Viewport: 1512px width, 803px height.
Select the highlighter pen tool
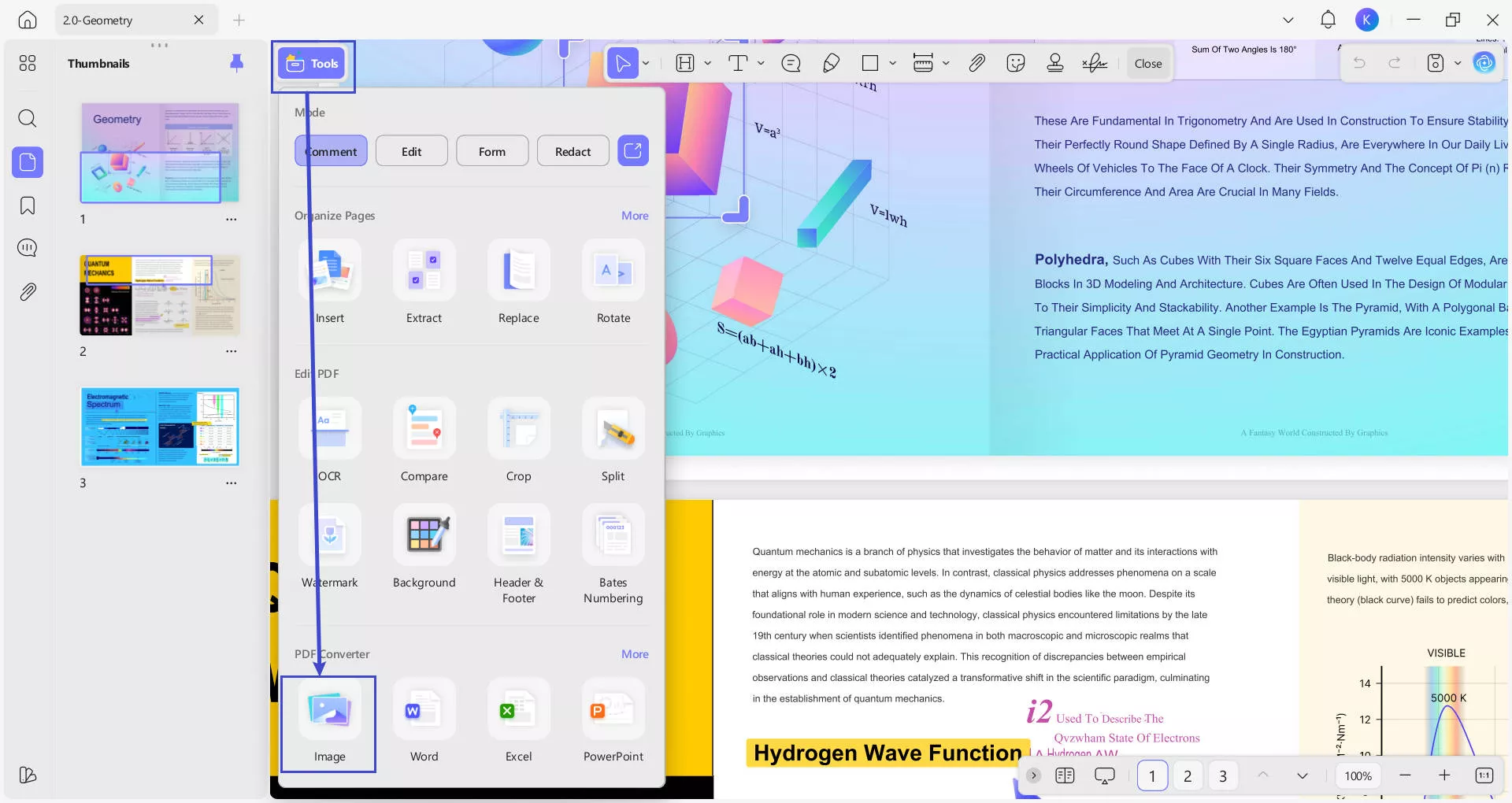pyautogui.click(x=831, y=63)
